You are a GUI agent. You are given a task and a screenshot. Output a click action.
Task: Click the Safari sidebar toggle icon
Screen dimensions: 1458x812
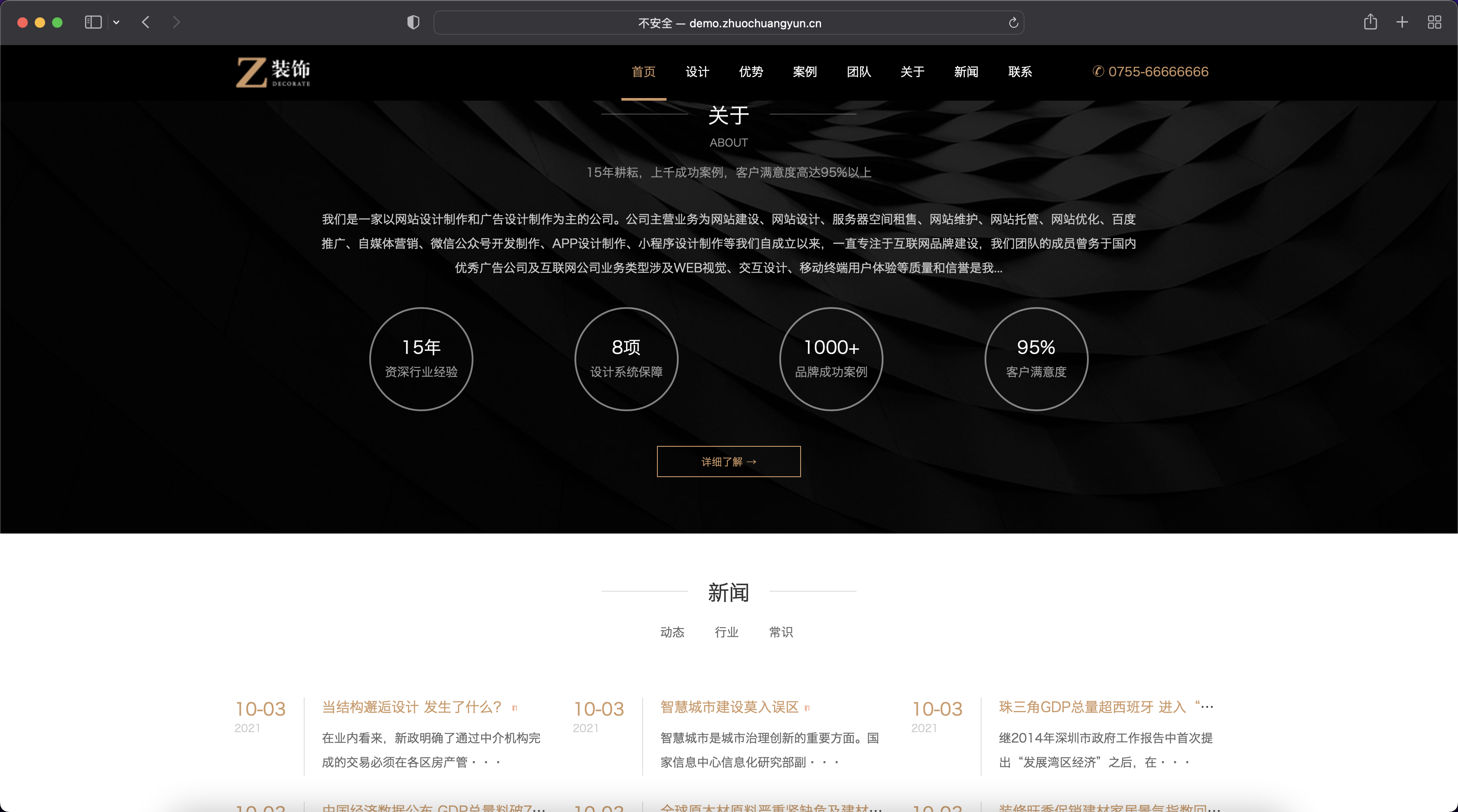93,22
